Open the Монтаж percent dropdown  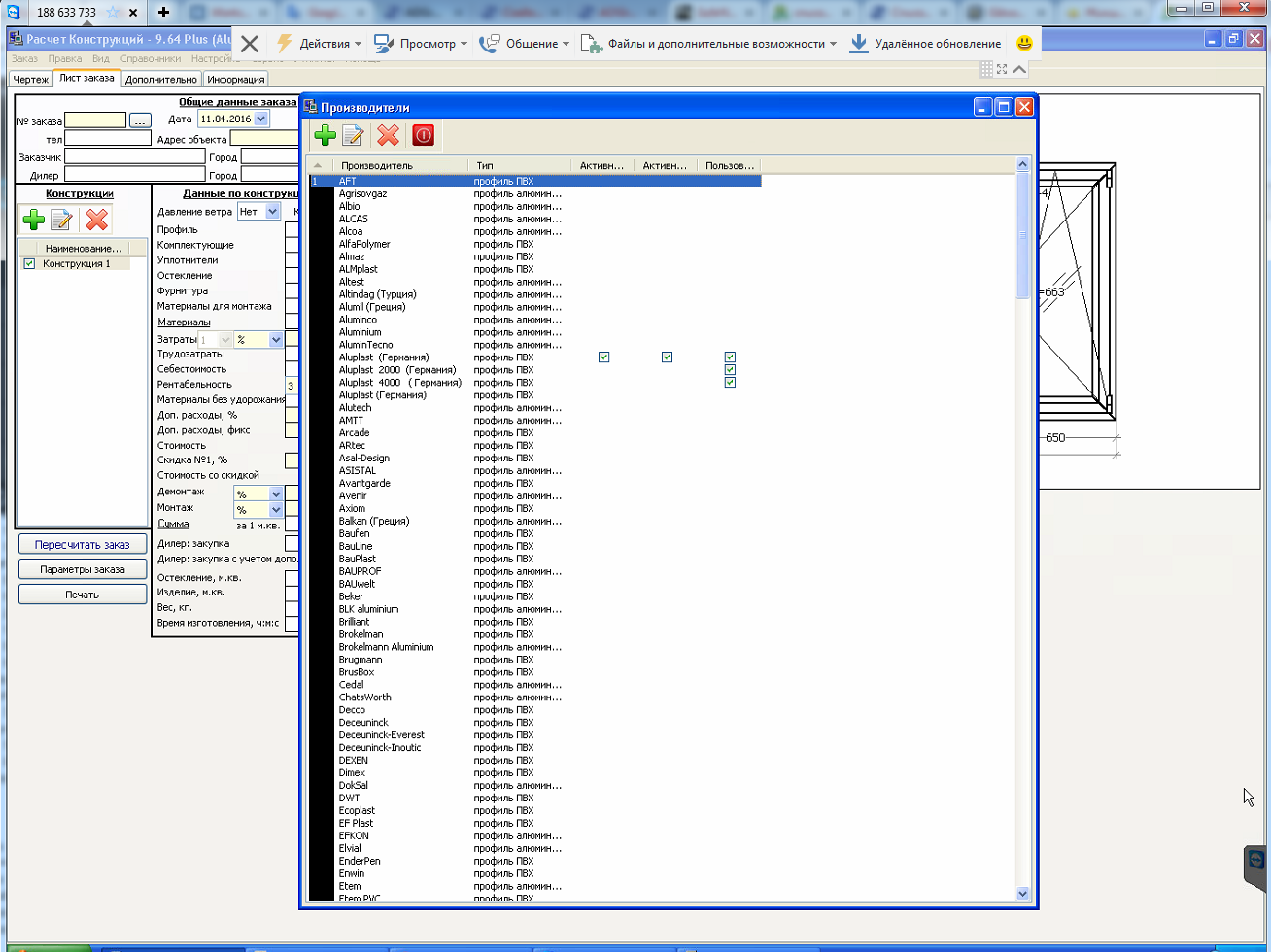coord(276,510)
